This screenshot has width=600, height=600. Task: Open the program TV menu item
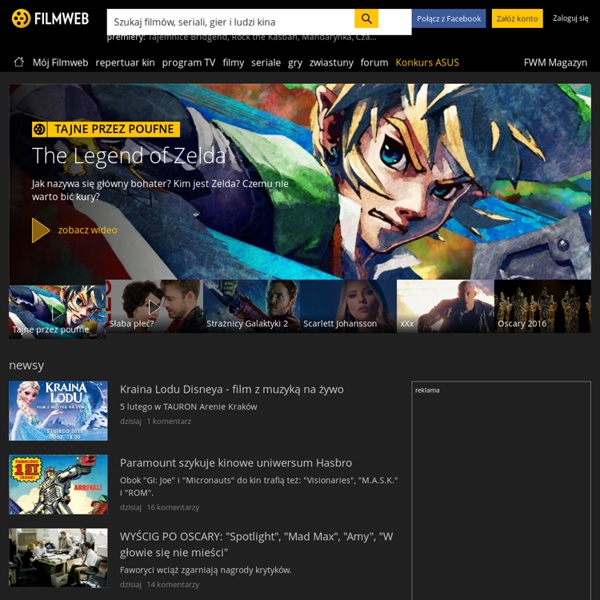point(188,62)
